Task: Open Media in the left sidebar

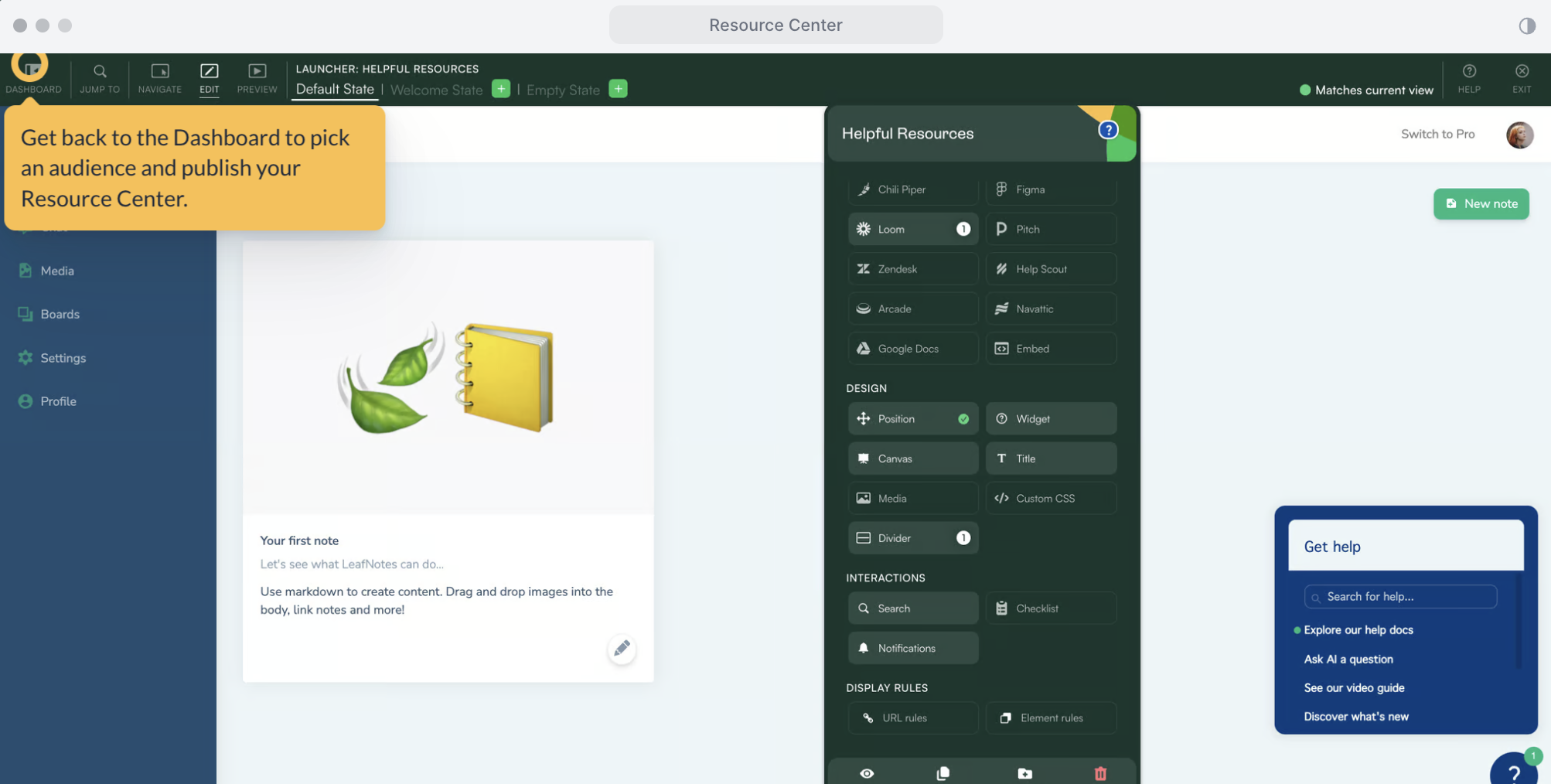Action: (46, 271)
